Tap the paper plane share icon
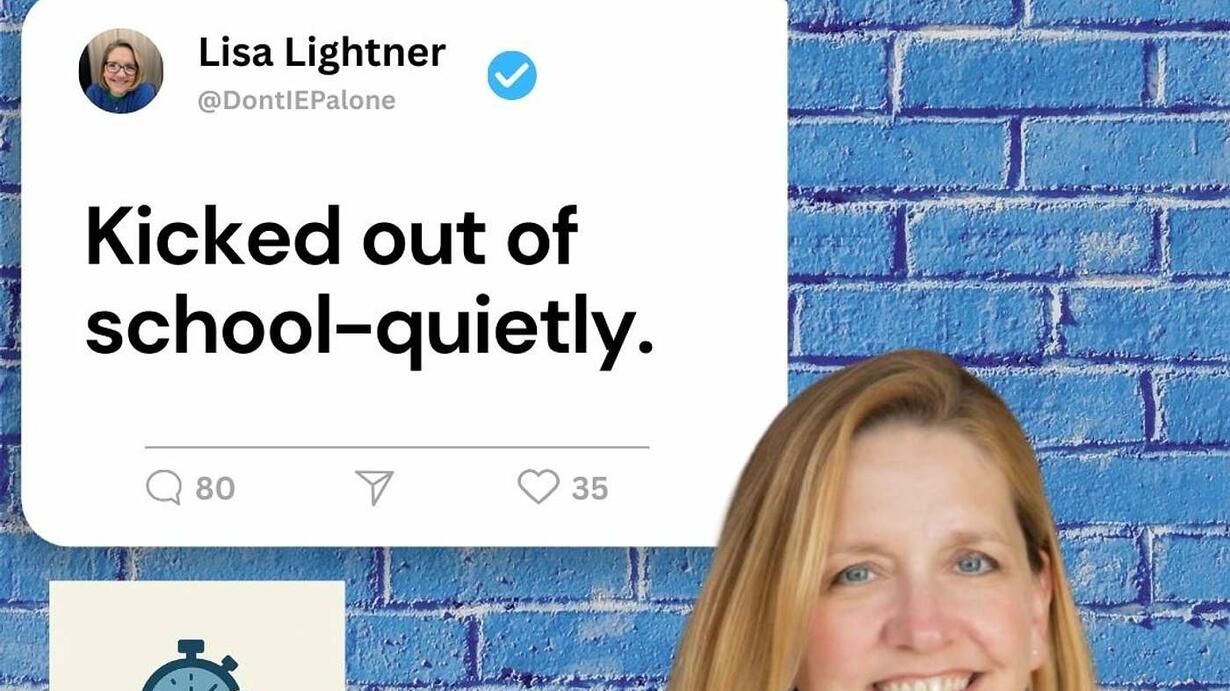 [x=375, y=487]
